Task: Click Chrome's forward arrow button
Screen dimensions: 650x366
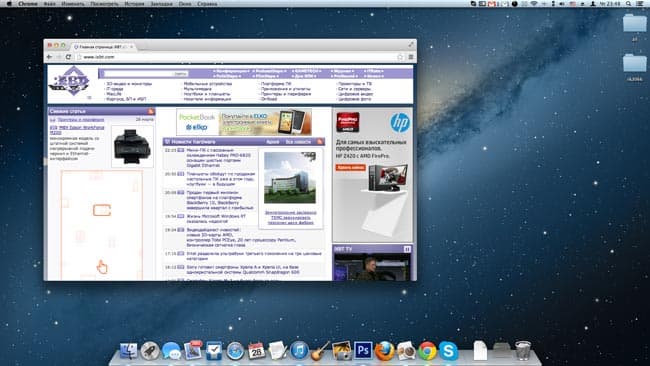Action: click(59, 57)
